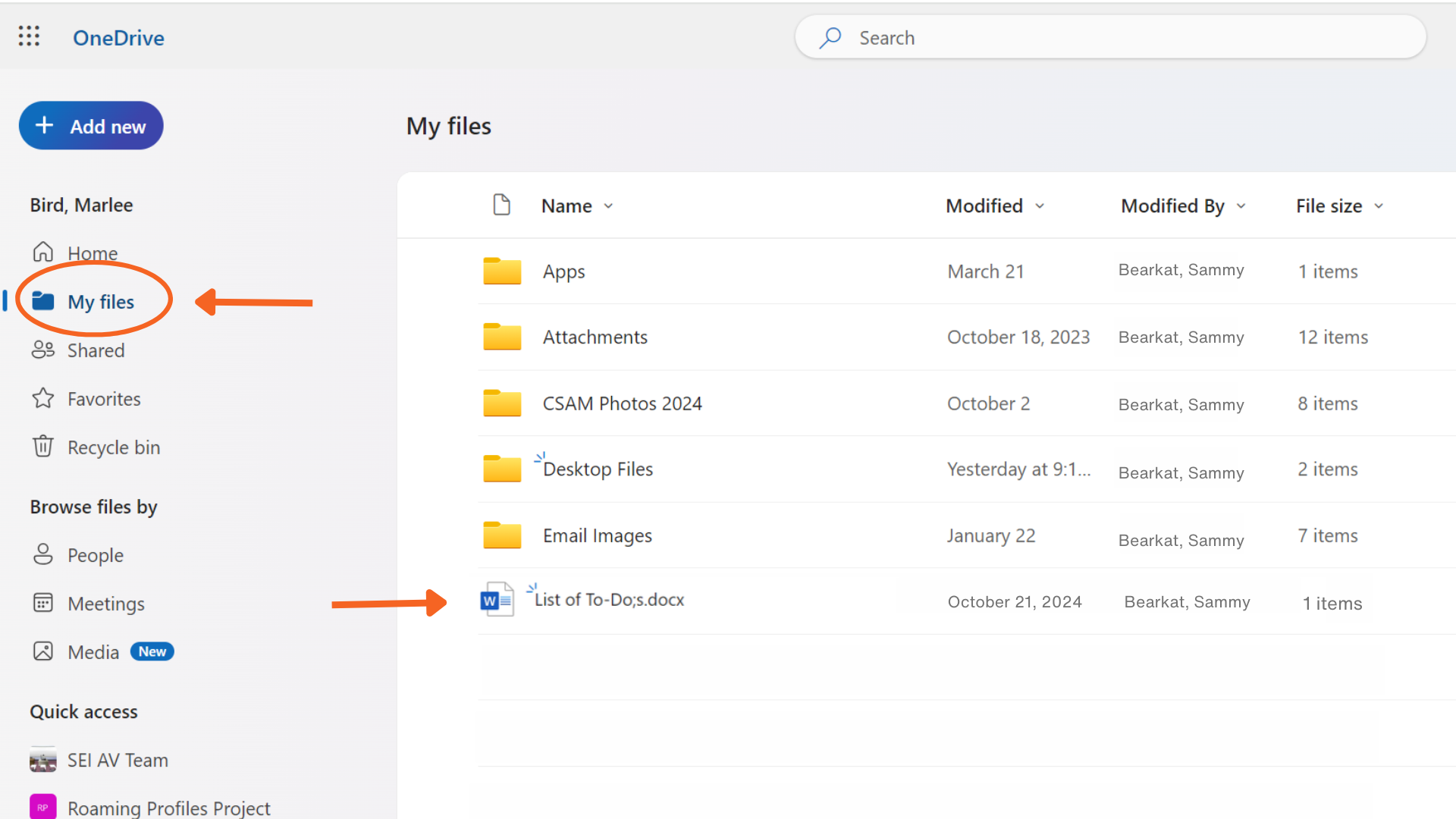The height and width of the screenshot is (819, 1456).
Task: Select the Media image icon
Action: pos(43,651)
